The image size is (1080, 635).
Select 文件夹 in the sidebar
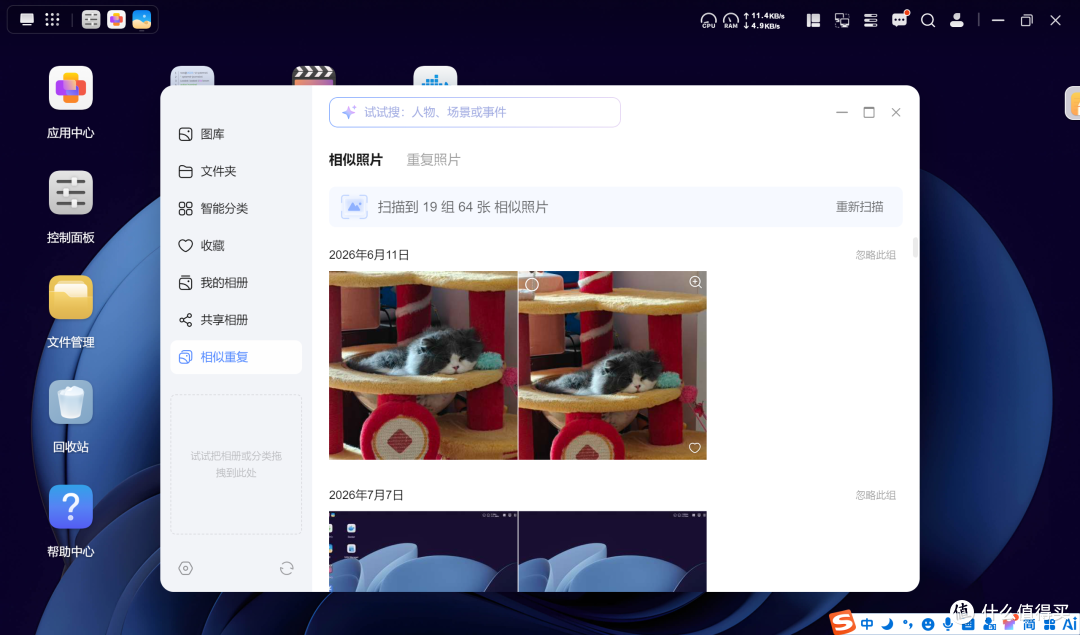point(236,171)
